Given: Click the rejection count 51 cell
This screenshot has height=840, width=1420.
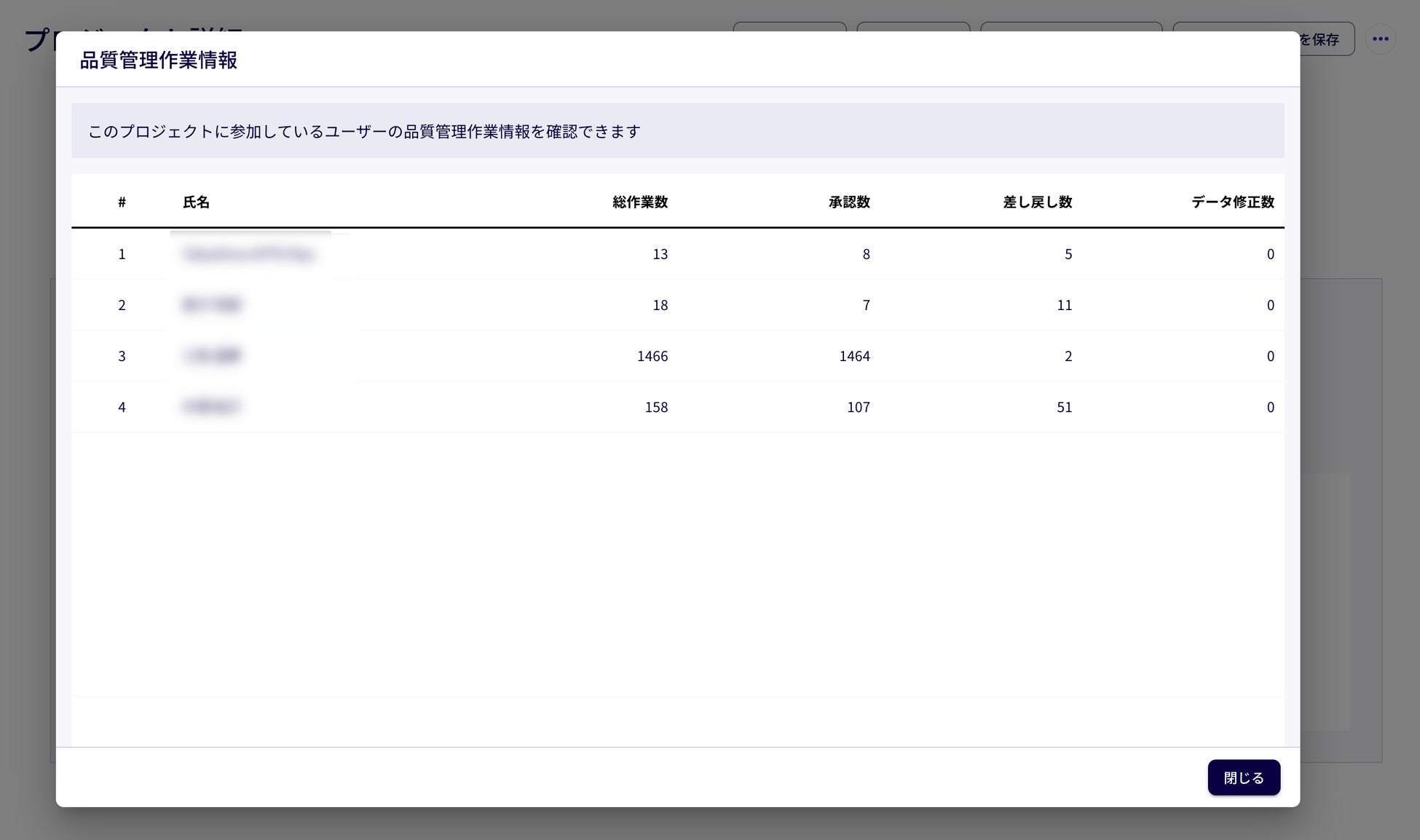Looking at the screenshot, I should pyautogui.click(x=1064, y=407).
